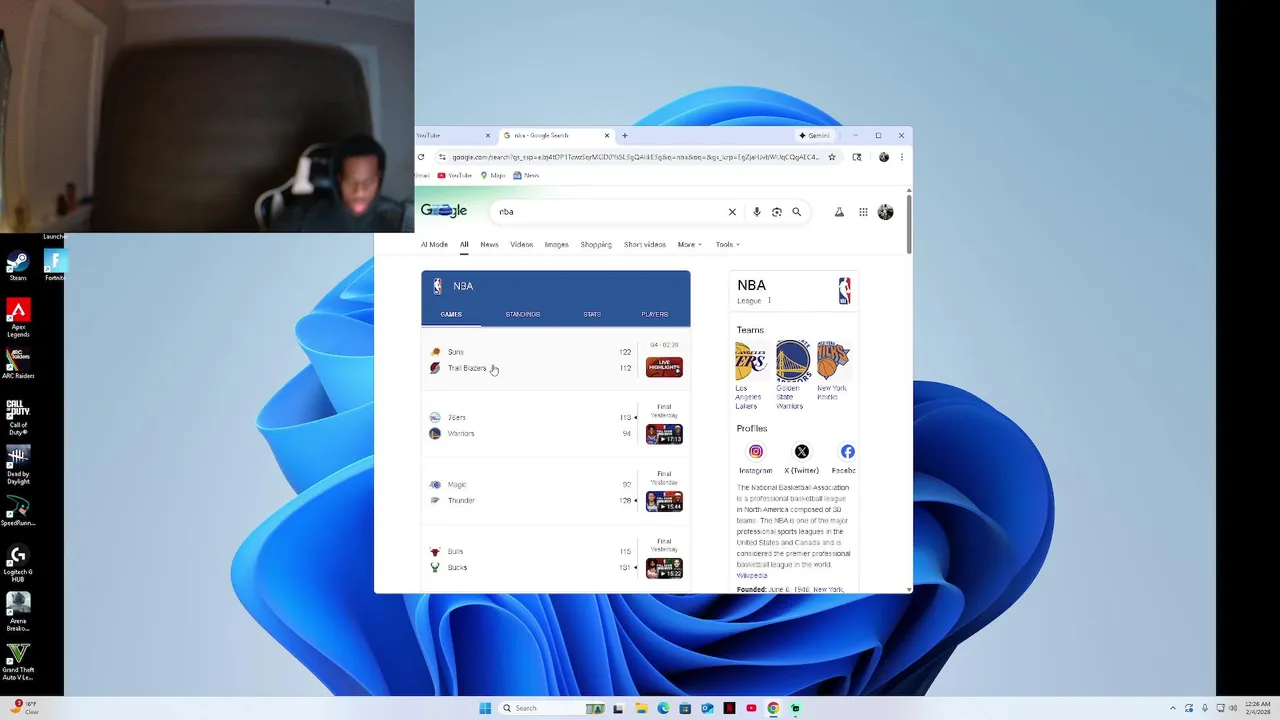The image size is (1280, 720).
Task: Open Search Labs flask icon
Action: pos(839,212)
